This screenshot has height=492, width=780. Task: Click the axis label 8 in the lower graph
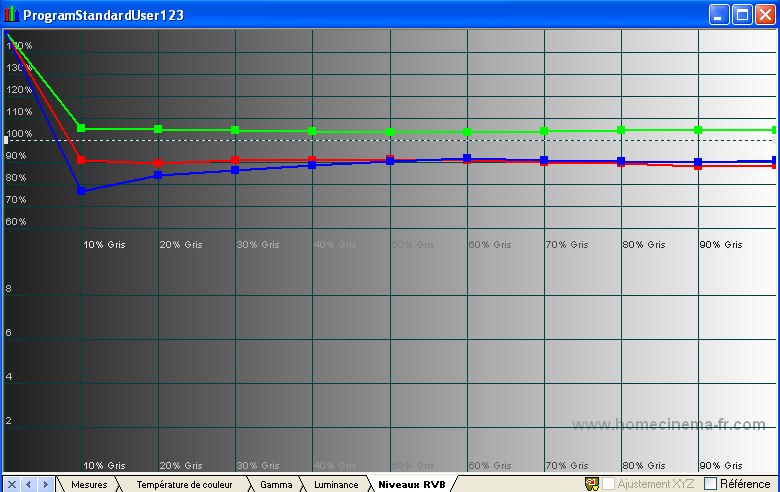(8, 289)
